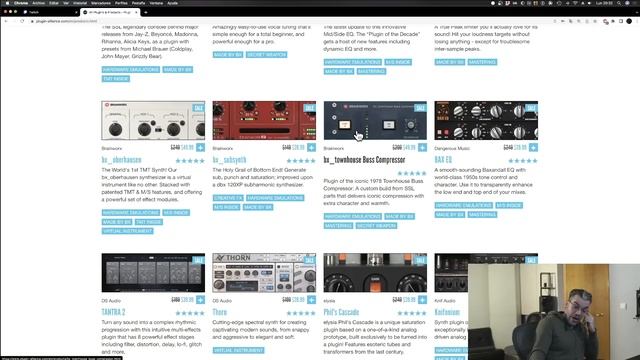Open the Ventana menu
Image resolution: width=640 pixels, height=360 pixels.
pyautogui.click(x=156, y=3)
